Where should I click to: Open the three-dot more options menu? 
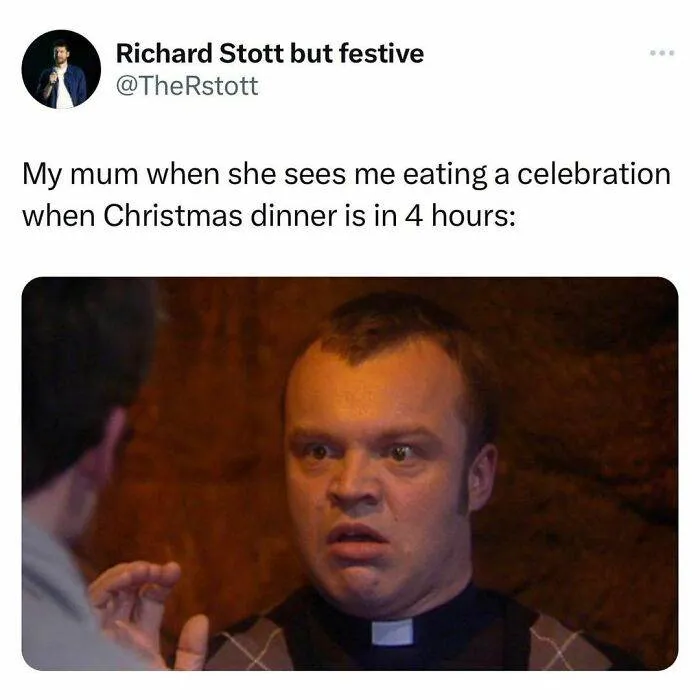point(662,53)
